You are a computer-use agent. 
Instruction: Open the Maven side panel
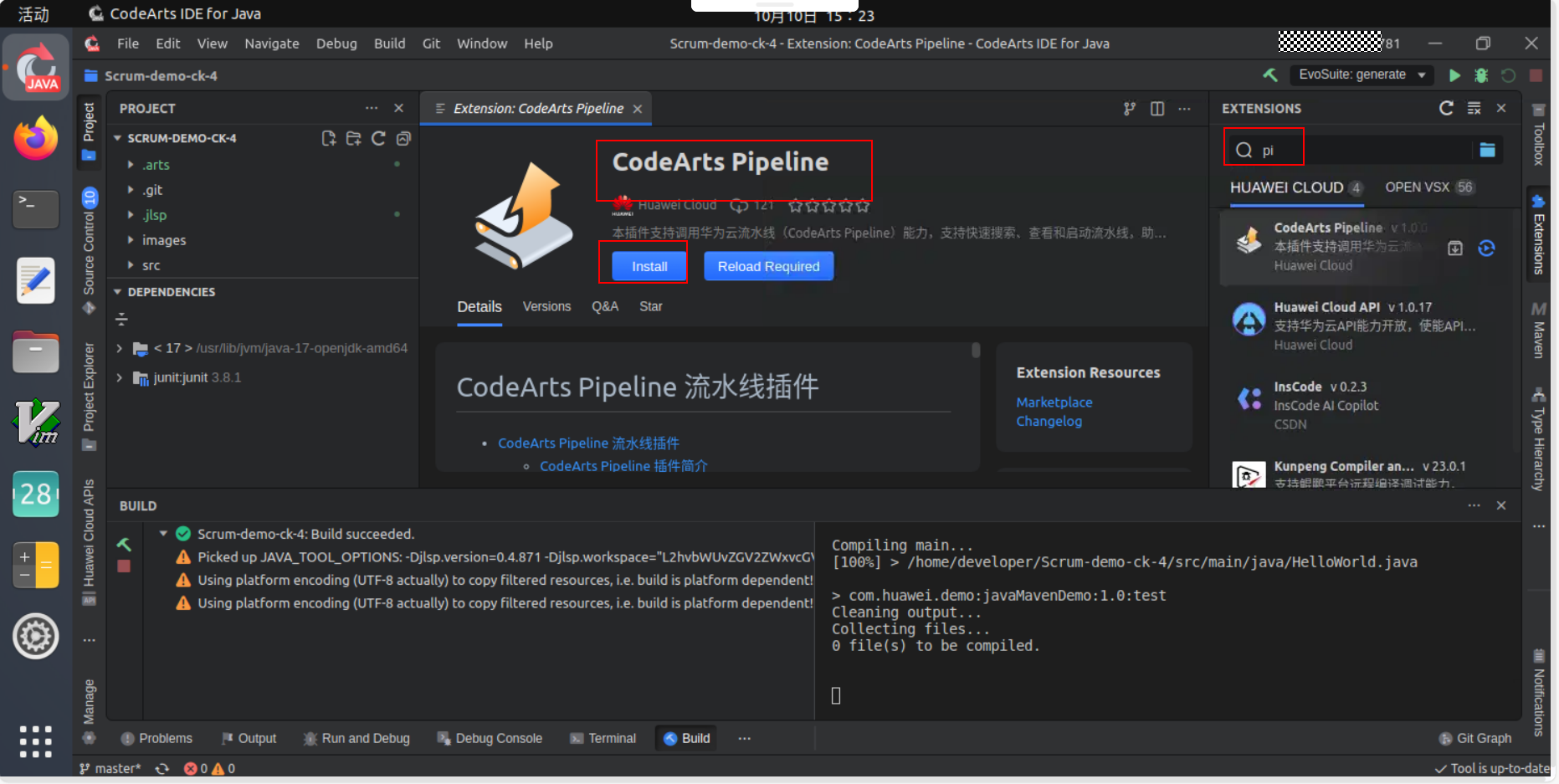[1538, 330]
